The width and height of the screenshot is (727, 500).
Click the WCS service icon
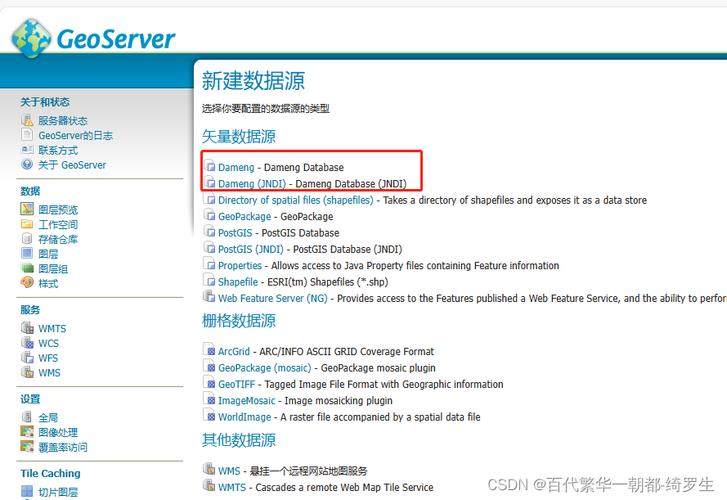27,343
